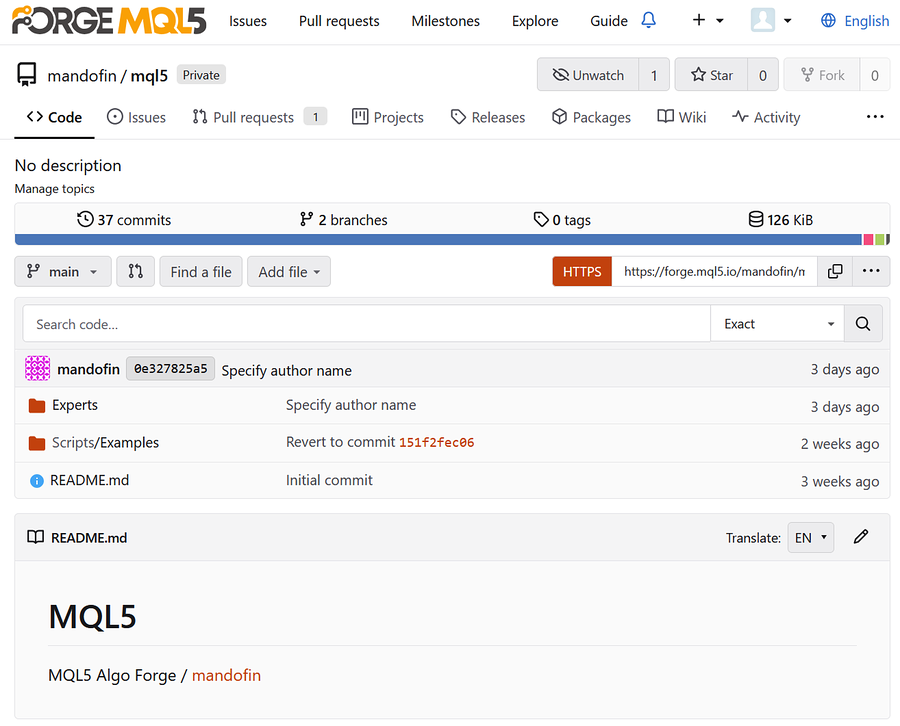Click the Forge MQL5 logo
This screenshot has height=726, width=900.
pos(108,20)
